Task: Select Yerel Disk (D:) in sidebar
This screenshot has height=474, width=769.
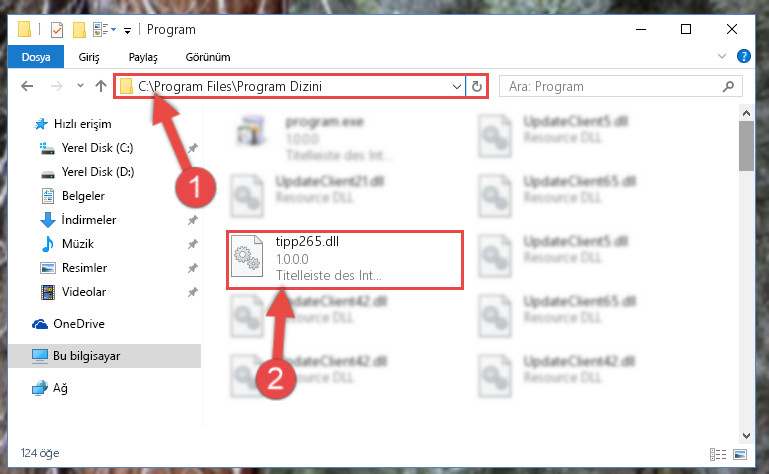Action: (x=98, y=172)
